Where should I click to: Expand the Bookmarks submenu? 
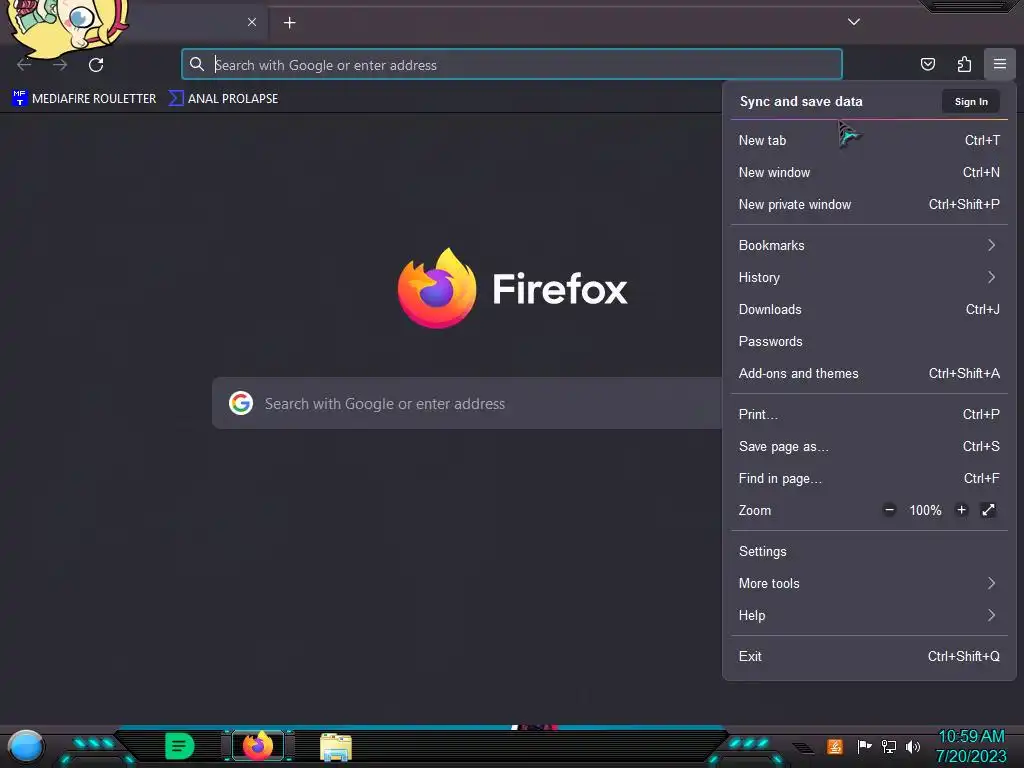[x=869, y=246]
